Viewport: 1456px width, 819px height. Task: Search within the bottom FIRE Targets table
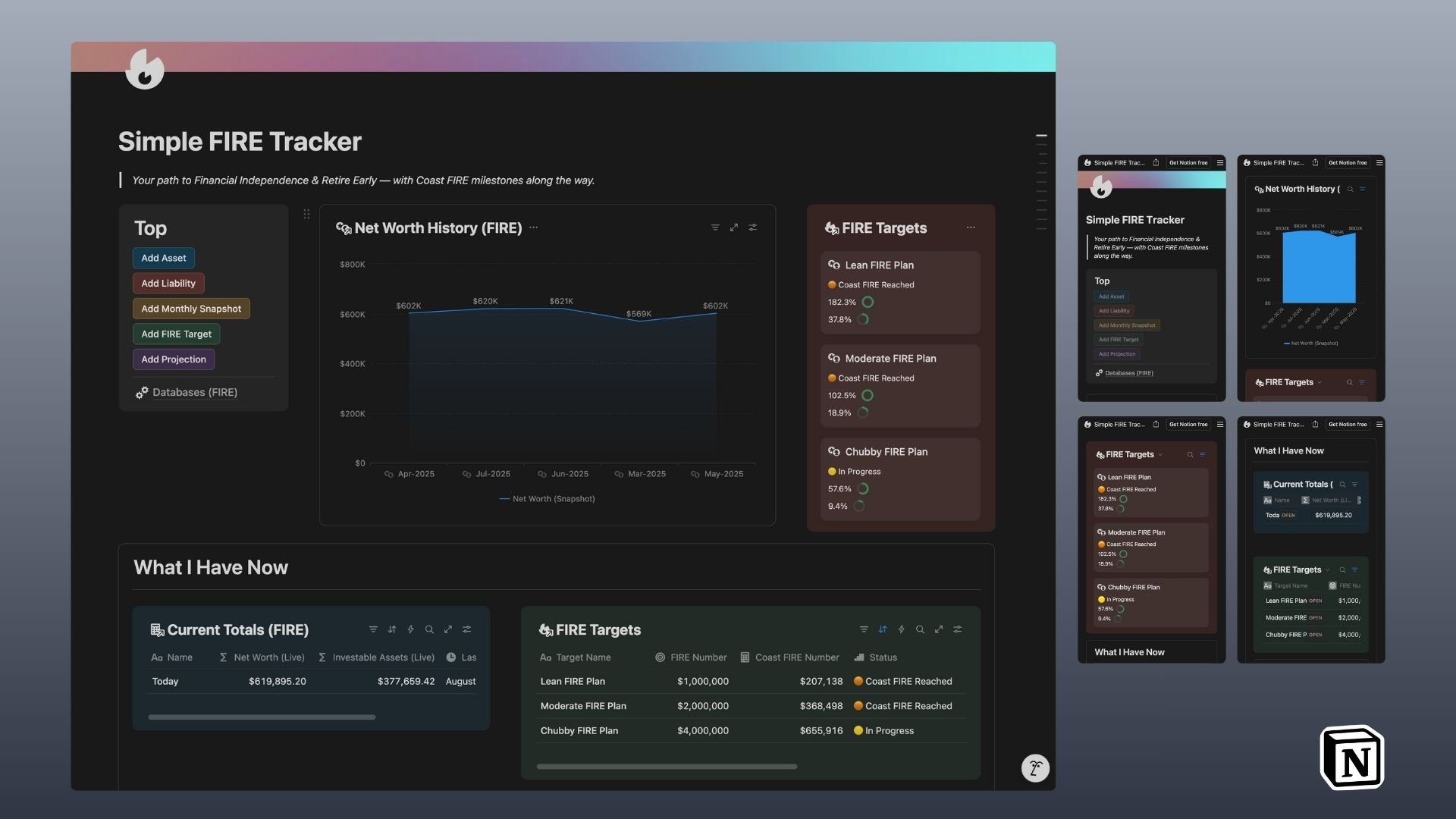pos(920,629)
